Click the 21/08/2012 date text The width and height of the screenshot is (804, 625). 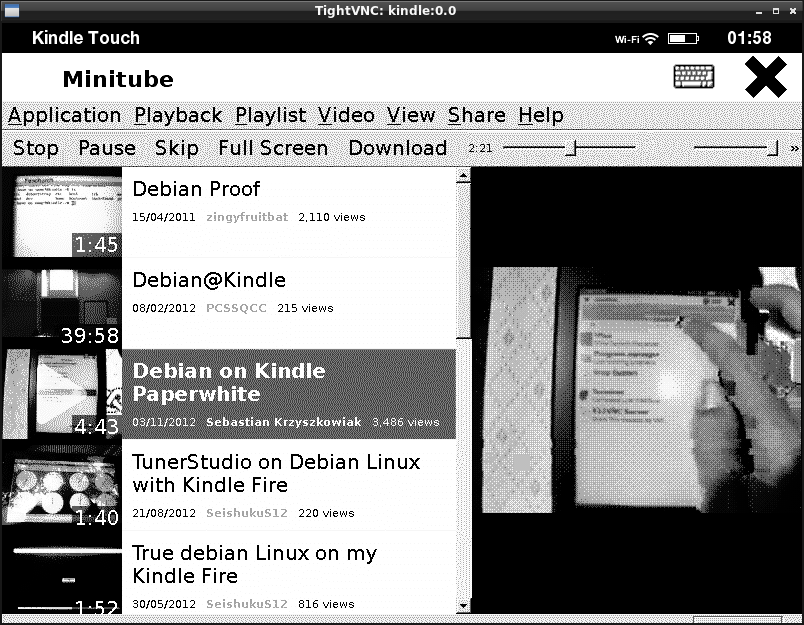pos(164,513)
